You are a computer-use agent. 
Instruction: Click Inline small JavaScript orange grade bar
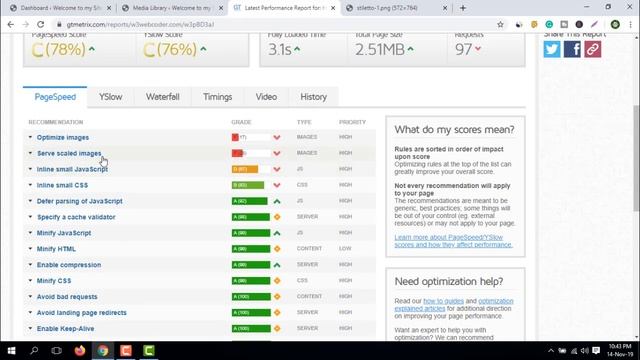click(x=245, y=169)
